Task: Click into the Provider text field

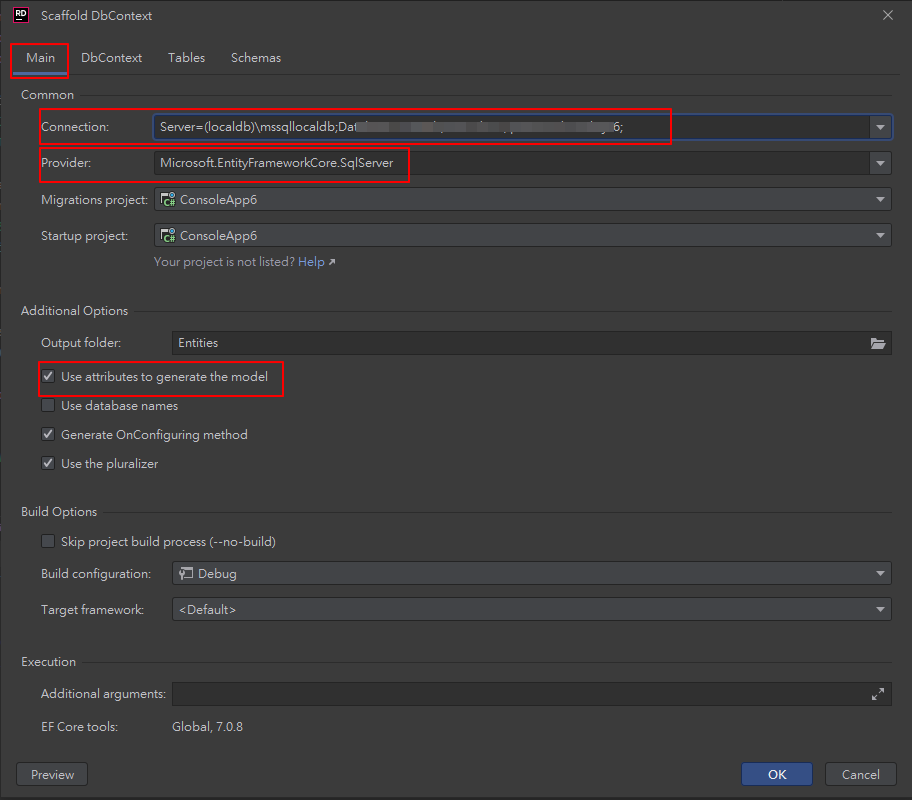Action: tap(512, 163)
